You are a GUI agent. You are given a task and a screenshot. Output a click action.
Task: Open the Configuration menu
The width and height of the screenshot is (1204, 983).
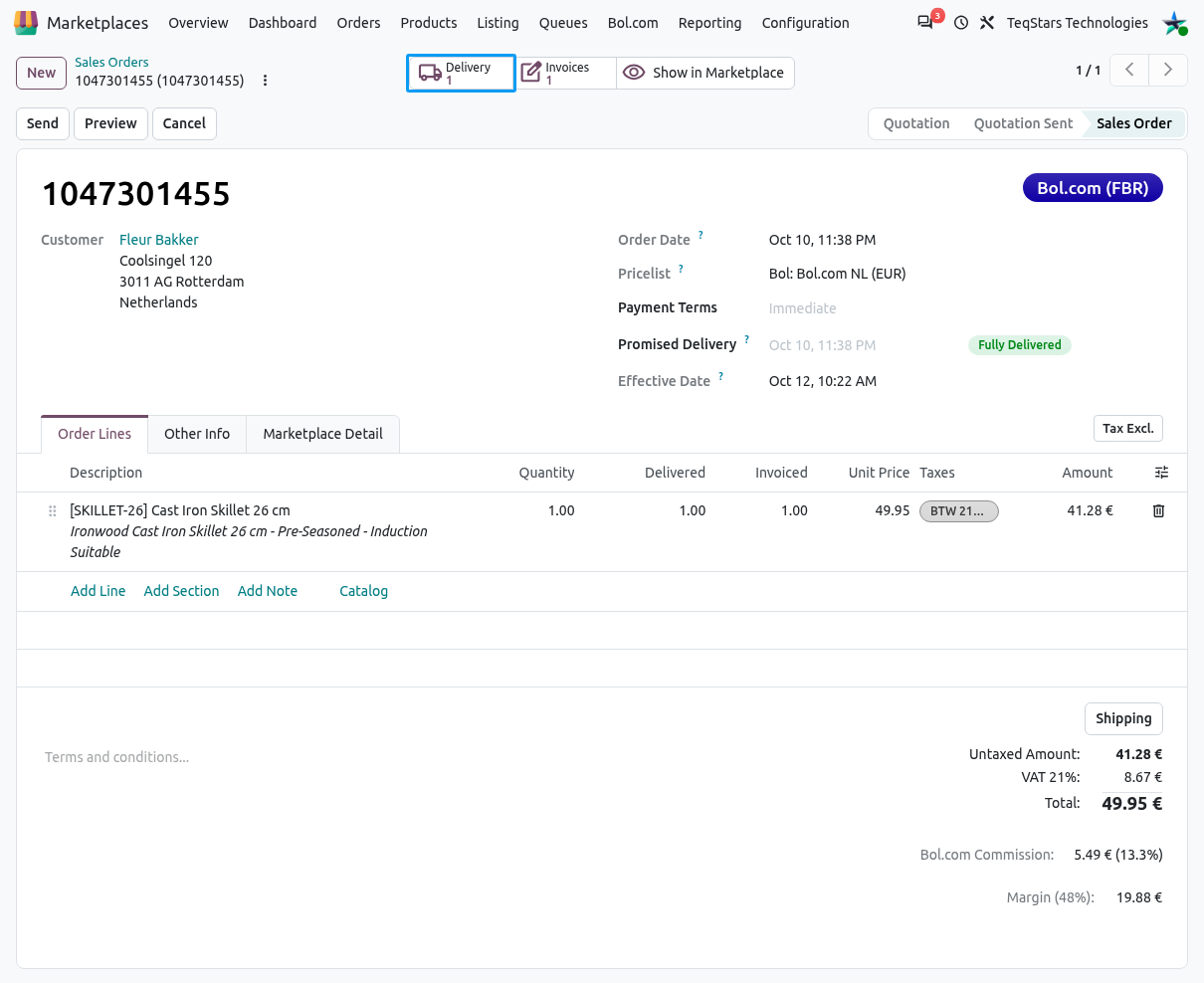coord(805,23)
